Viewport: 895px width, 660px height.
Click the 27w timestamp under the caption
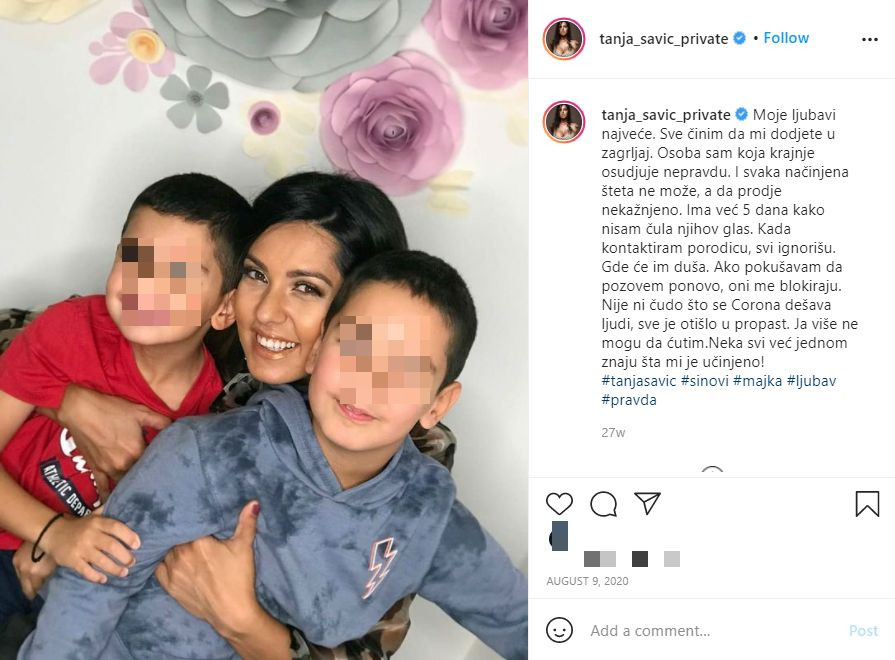tap(613, 433)
